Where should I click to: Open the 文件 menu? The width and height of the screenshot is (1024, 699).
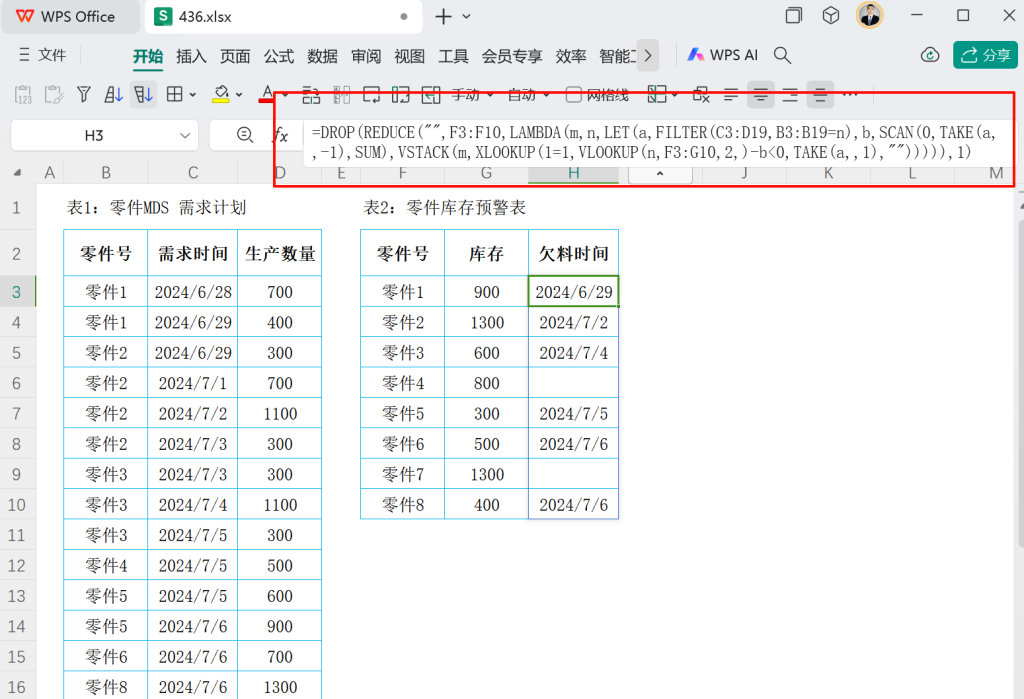point(42,56)
